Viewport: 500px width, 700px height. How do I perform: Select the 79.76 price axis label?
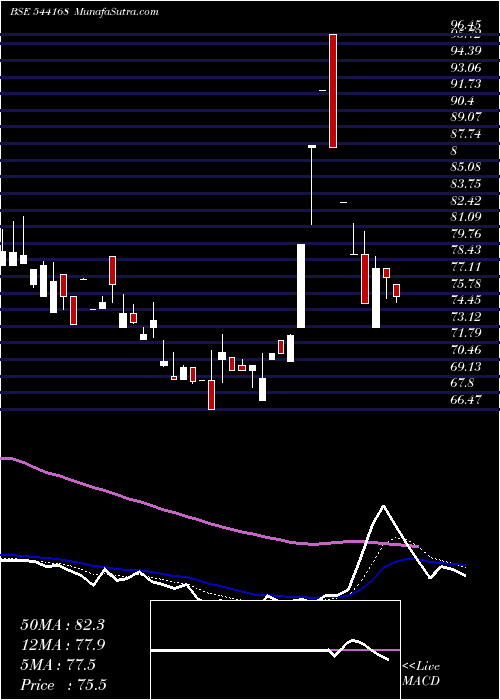tap(465, 234)
